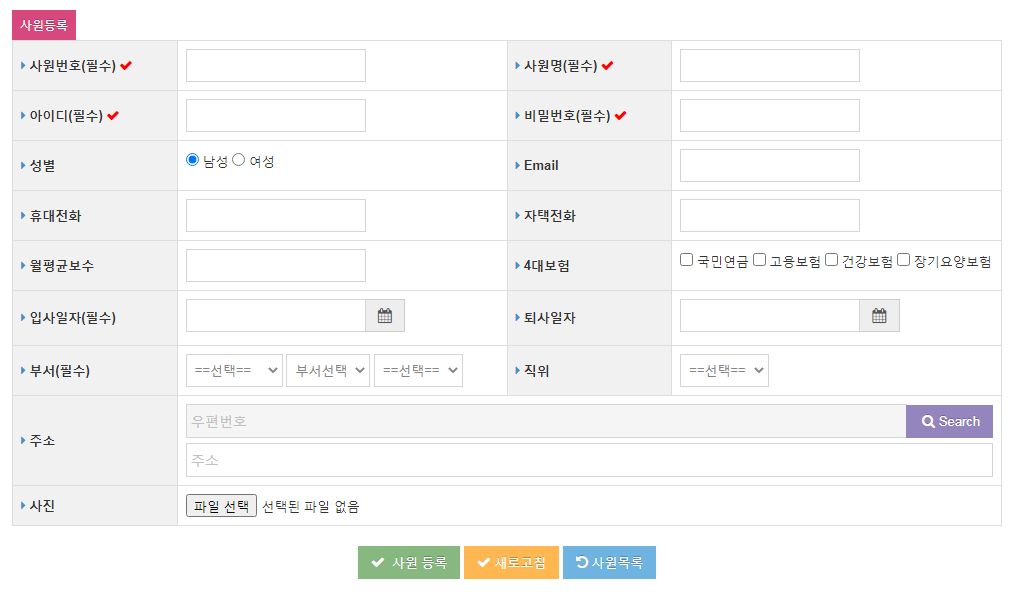Image resolution: width=1014 pixels, height=597 pixels.
Task: Check the 국민연금 checkbox
Action: 687,260
